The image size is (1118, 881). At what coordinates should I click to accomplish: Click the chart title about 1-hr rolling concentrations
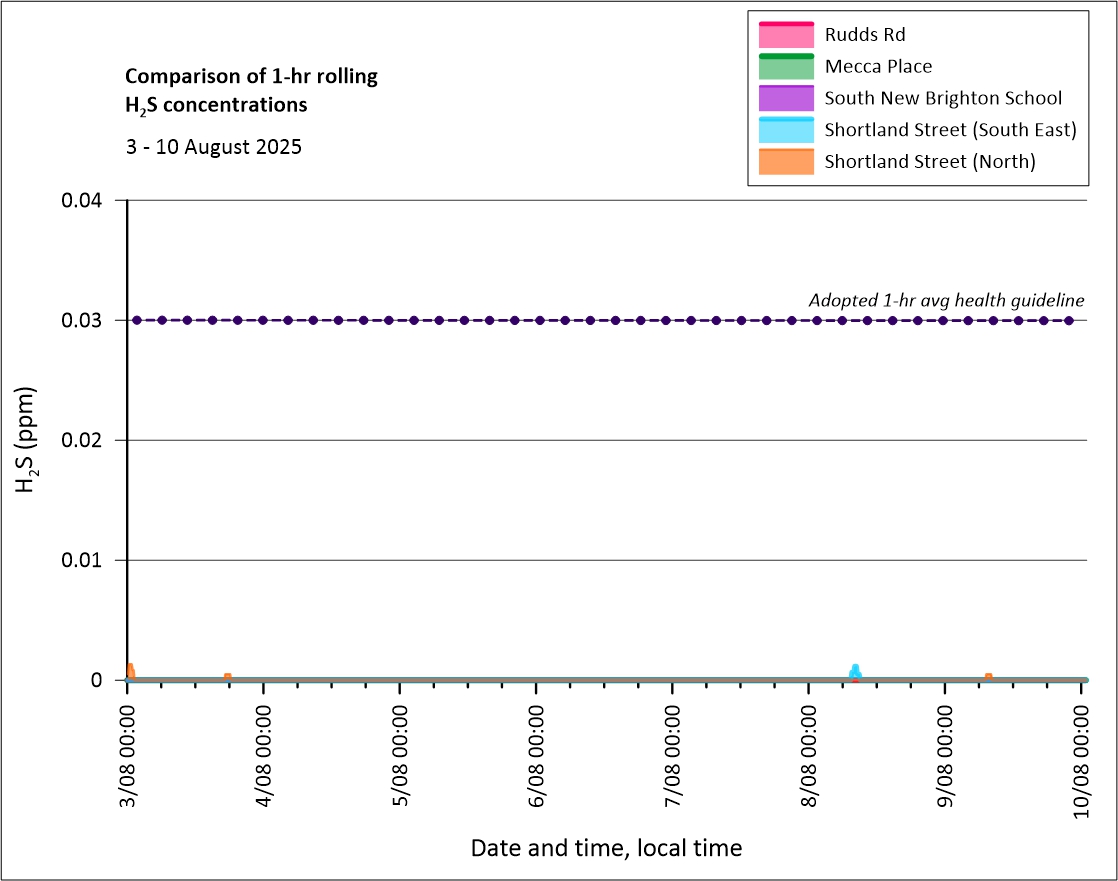pyautogui.click(x=251, y=90)
